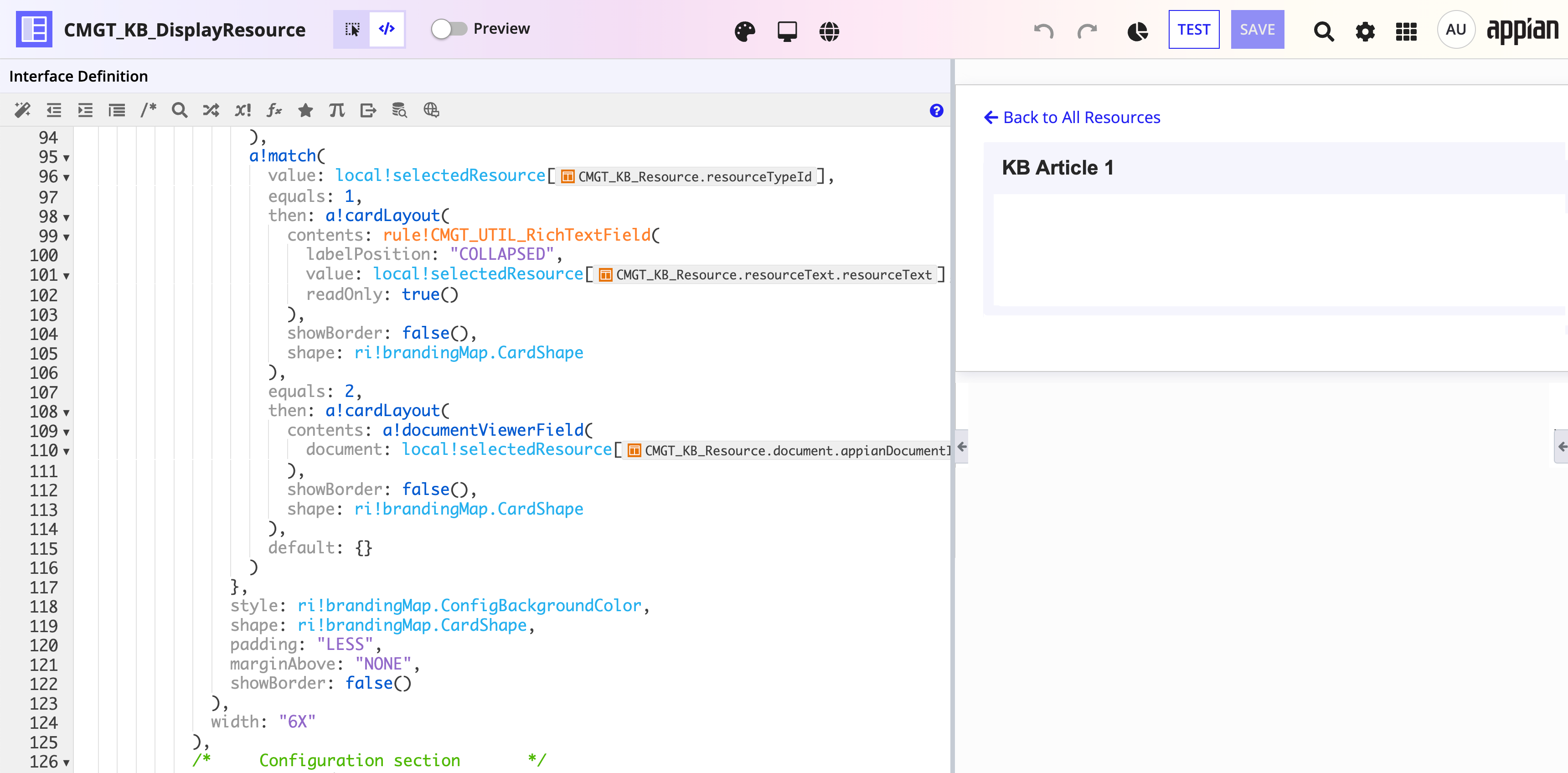Click the export arrow toolbar icon

click(368, 110)
